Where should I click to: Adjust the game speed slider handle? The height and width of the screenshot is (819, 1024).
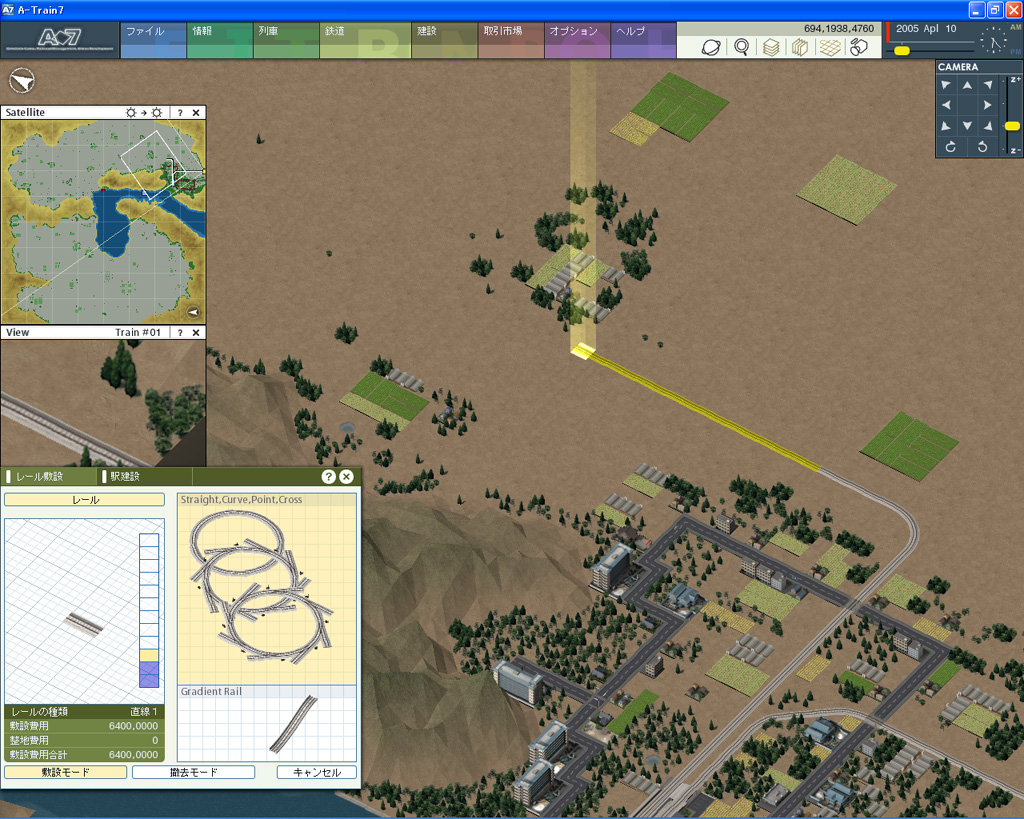point(902,50)
